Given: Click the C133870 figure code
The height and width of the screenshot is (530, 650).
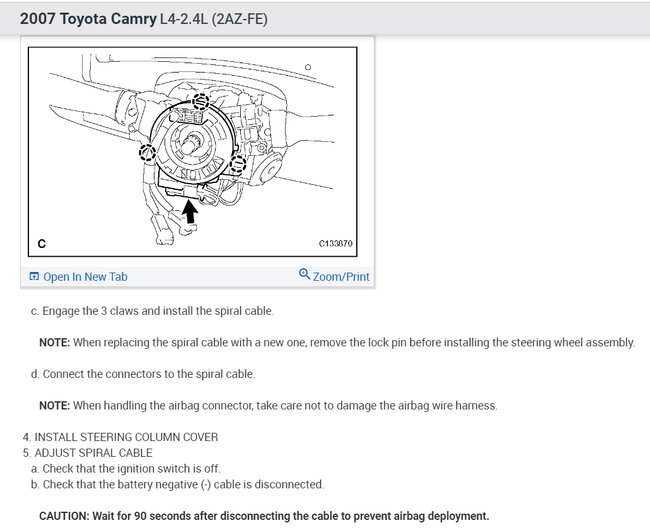Looking at the screenshot, I should [335, 244].
